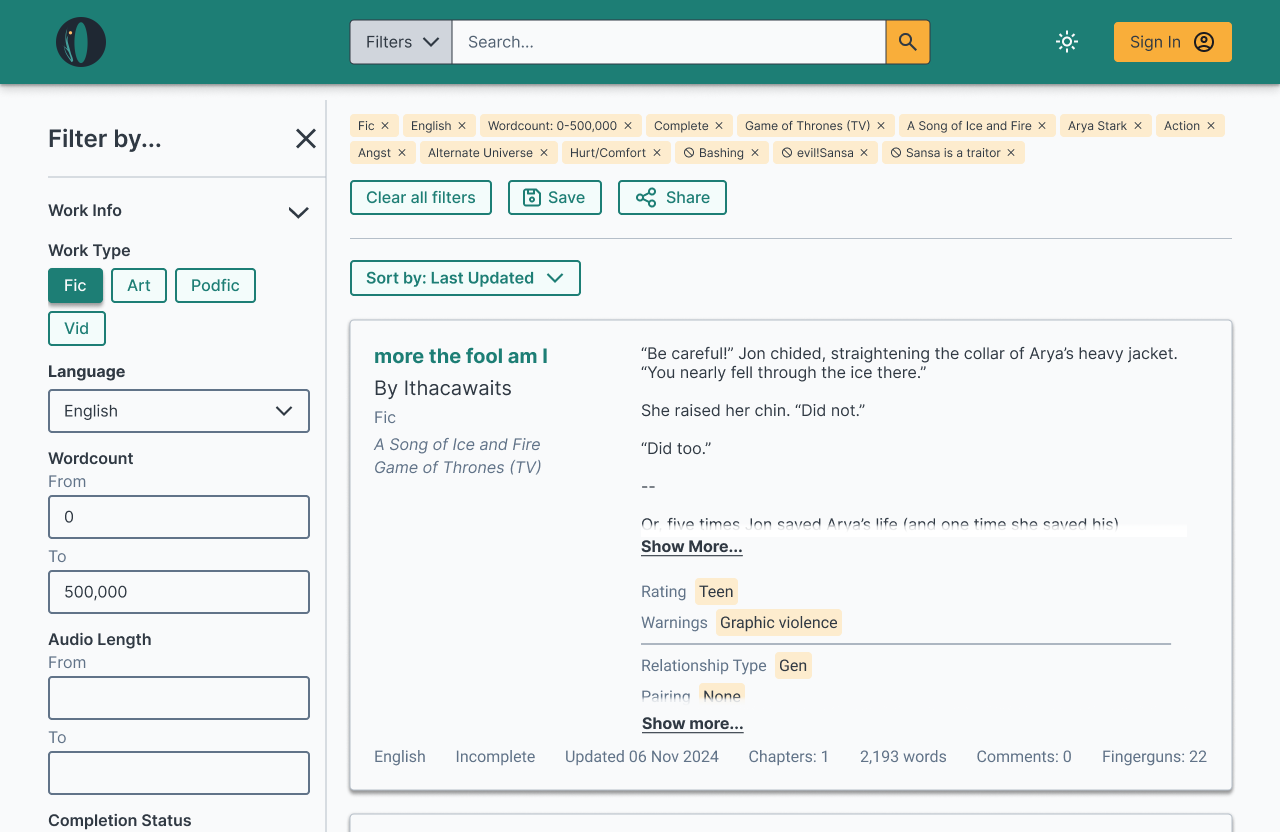The image size is (1280, 832).
Task: Remove the English filter chip
Action: point(462,126)
